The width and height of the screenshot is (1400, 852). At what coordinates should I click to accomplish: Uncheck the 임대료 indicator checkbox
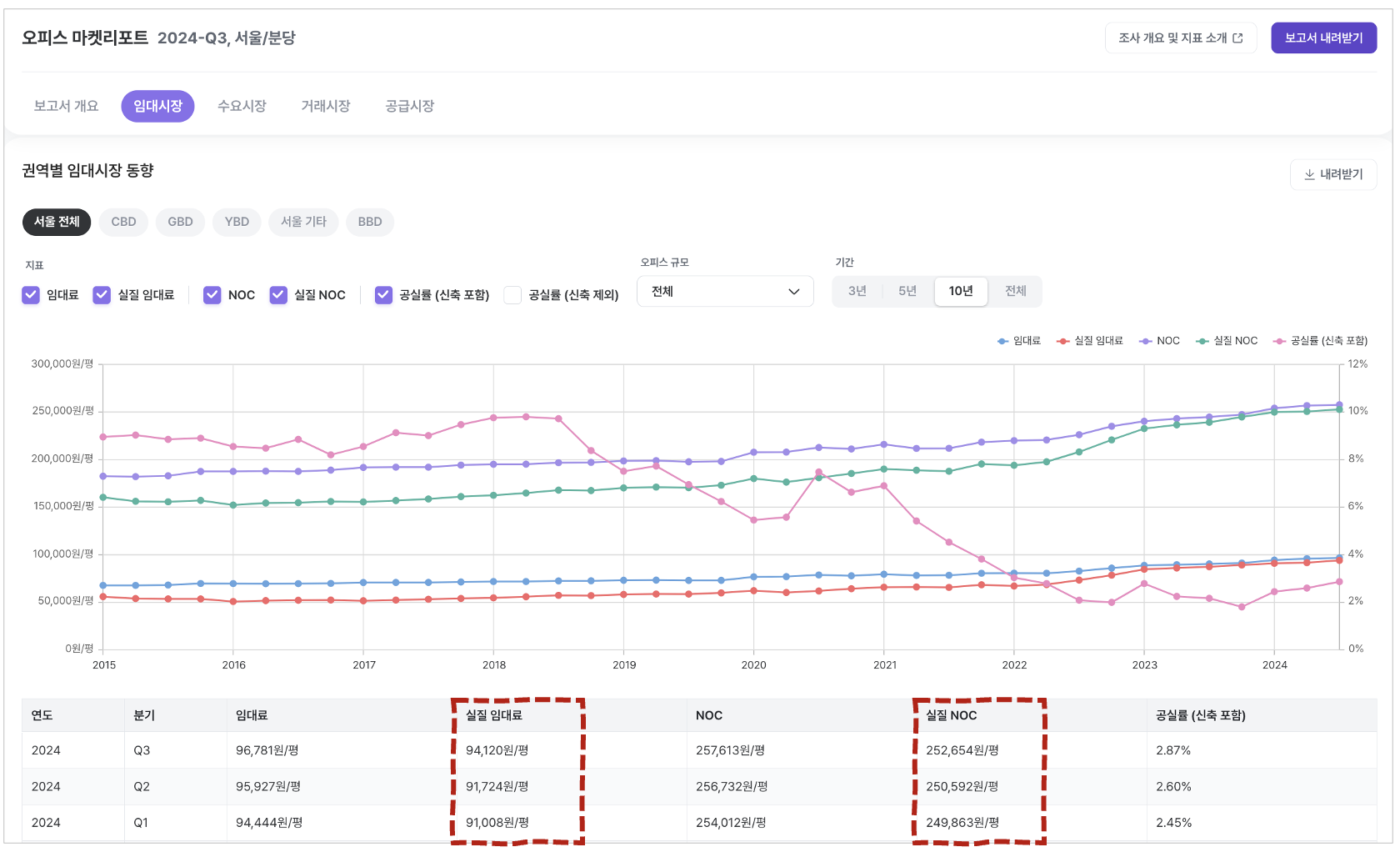point(31,295)
